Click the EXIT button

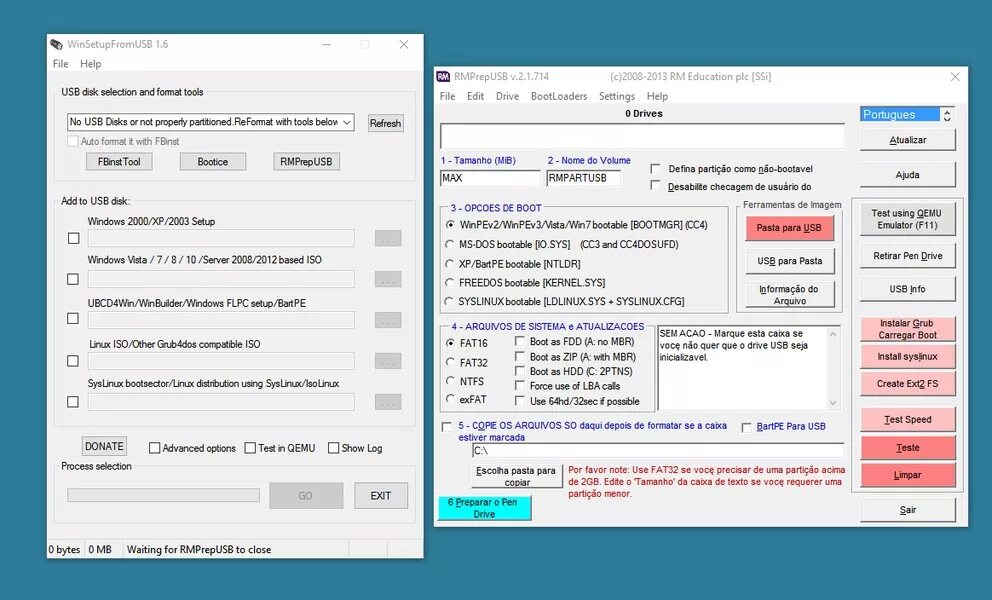pyautogui.click(x=381, y=496)
